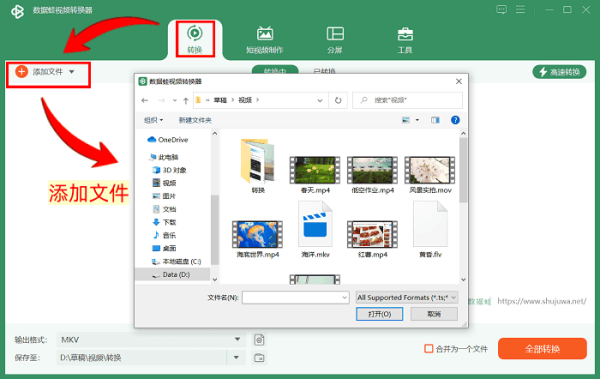Refresh the folder listing
Screen dimensions: 600x379
[338, 100]
